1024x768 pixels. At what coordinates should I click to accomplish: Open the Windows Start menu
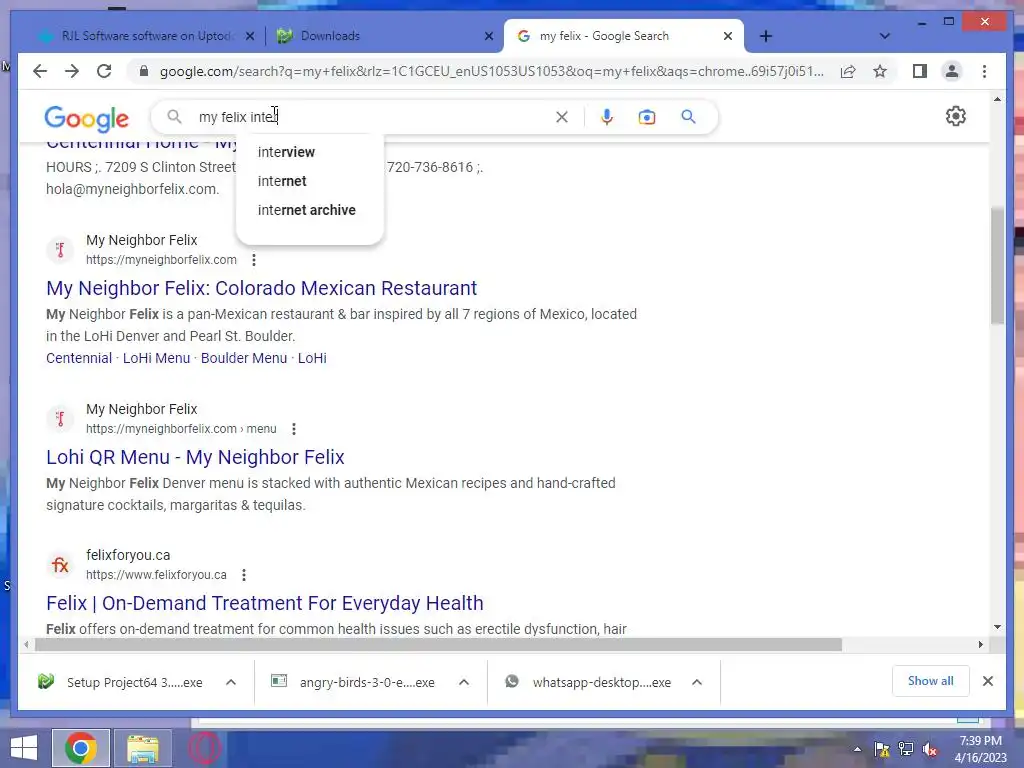tap(24, 748)
